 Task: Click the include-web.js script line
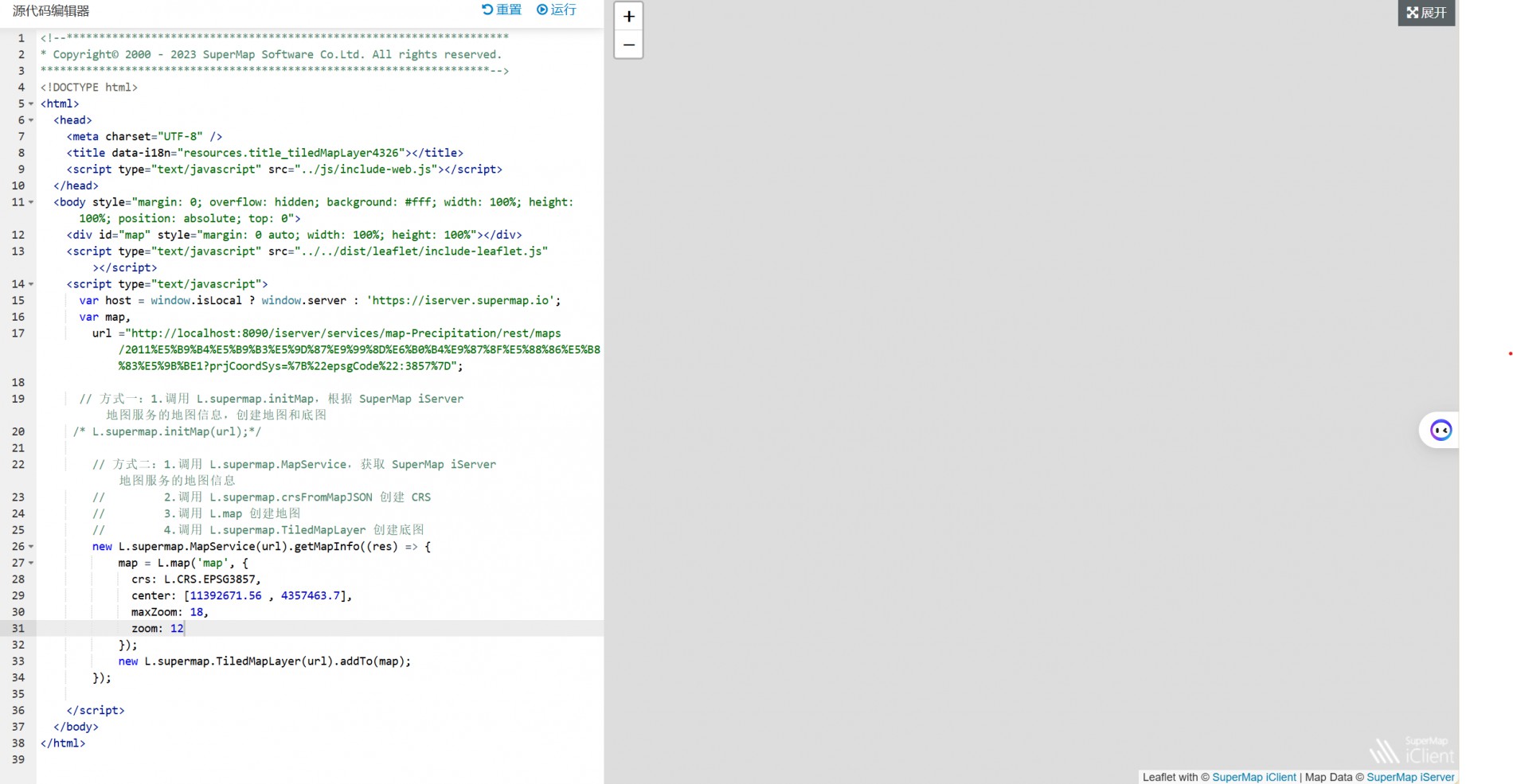pyautogui.click(x=284, y=170)
